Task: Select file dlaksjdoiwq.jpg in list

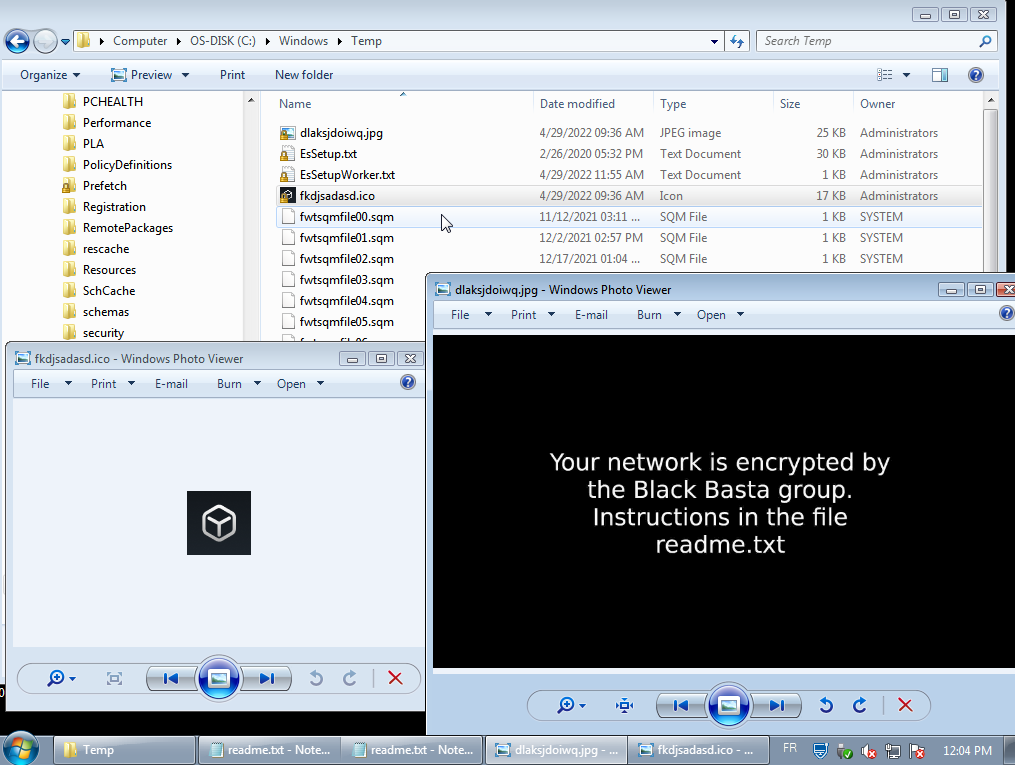Action: pyautogui.click(x=341, y=133)
